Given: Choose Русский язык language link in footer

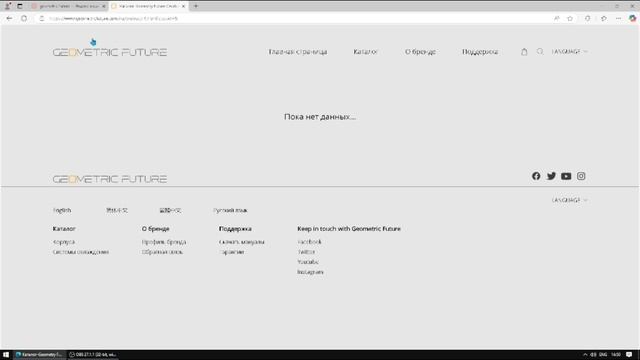Looking at the screenshot, I should [230, 210].
